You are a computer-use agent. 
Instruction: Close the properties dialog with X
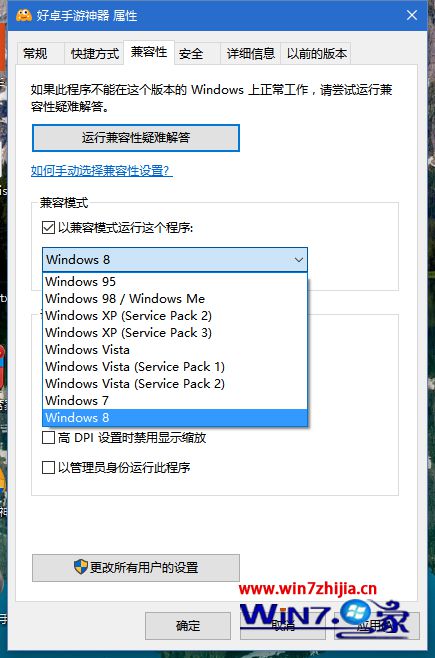[412, 15]
